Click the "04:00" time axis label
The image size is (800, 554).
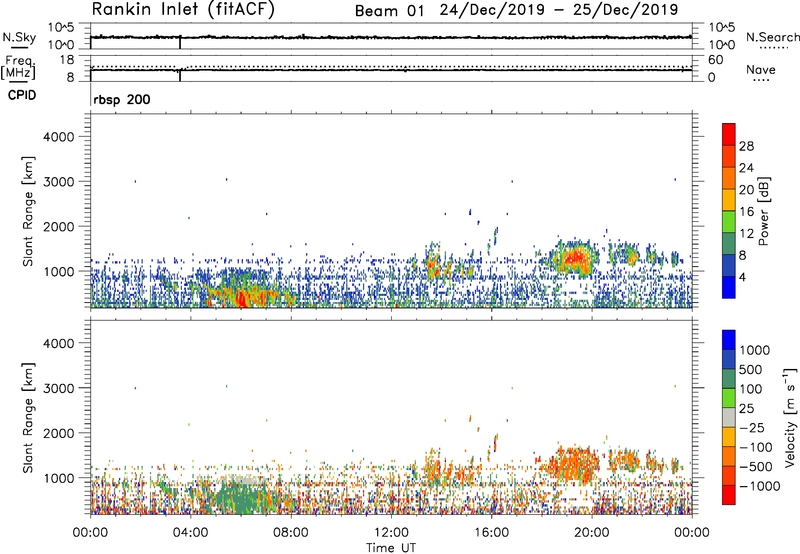(190, 533)
